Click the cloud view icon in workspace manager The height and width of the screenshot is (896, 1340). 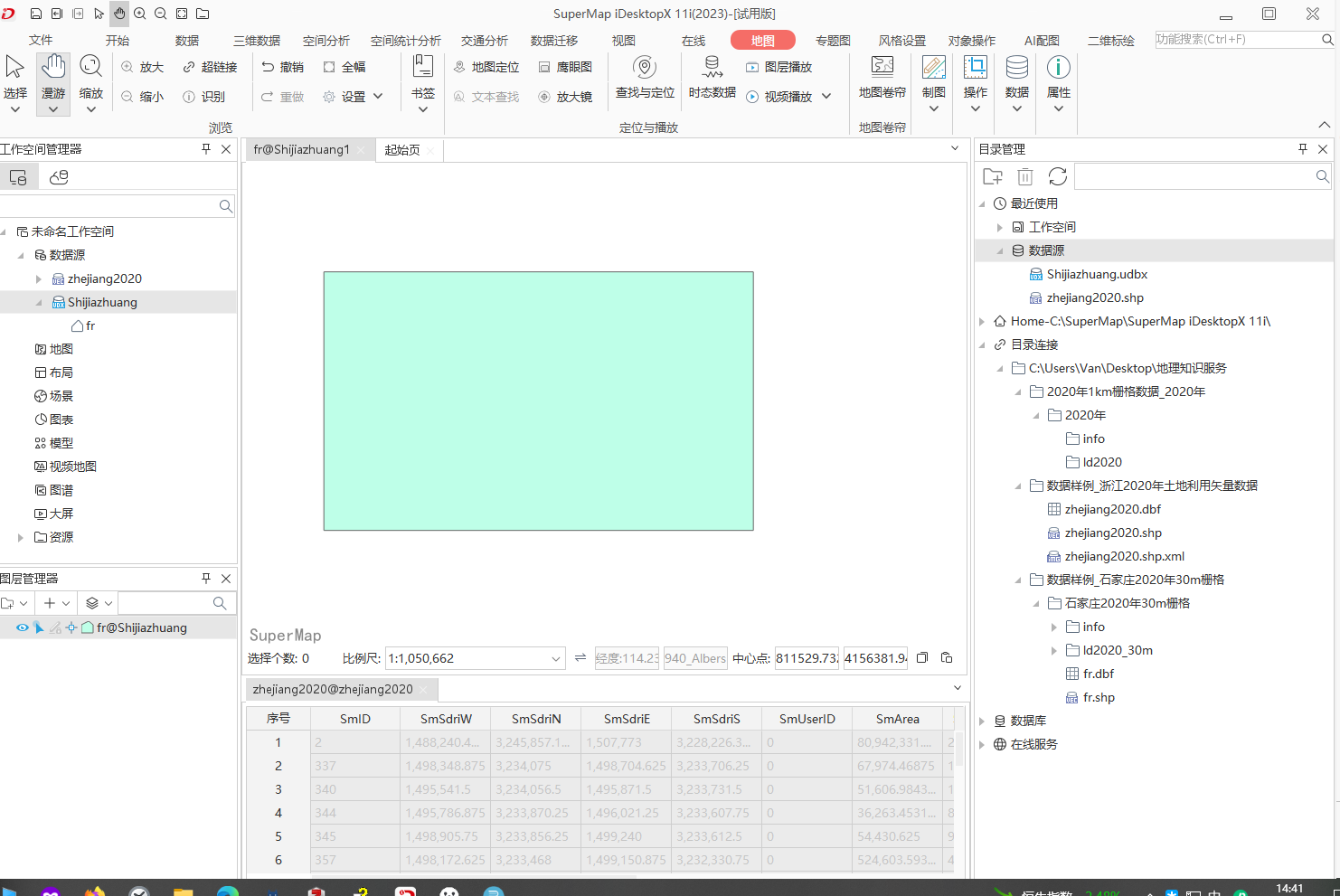pyautogui.click(x=59, y=177)
